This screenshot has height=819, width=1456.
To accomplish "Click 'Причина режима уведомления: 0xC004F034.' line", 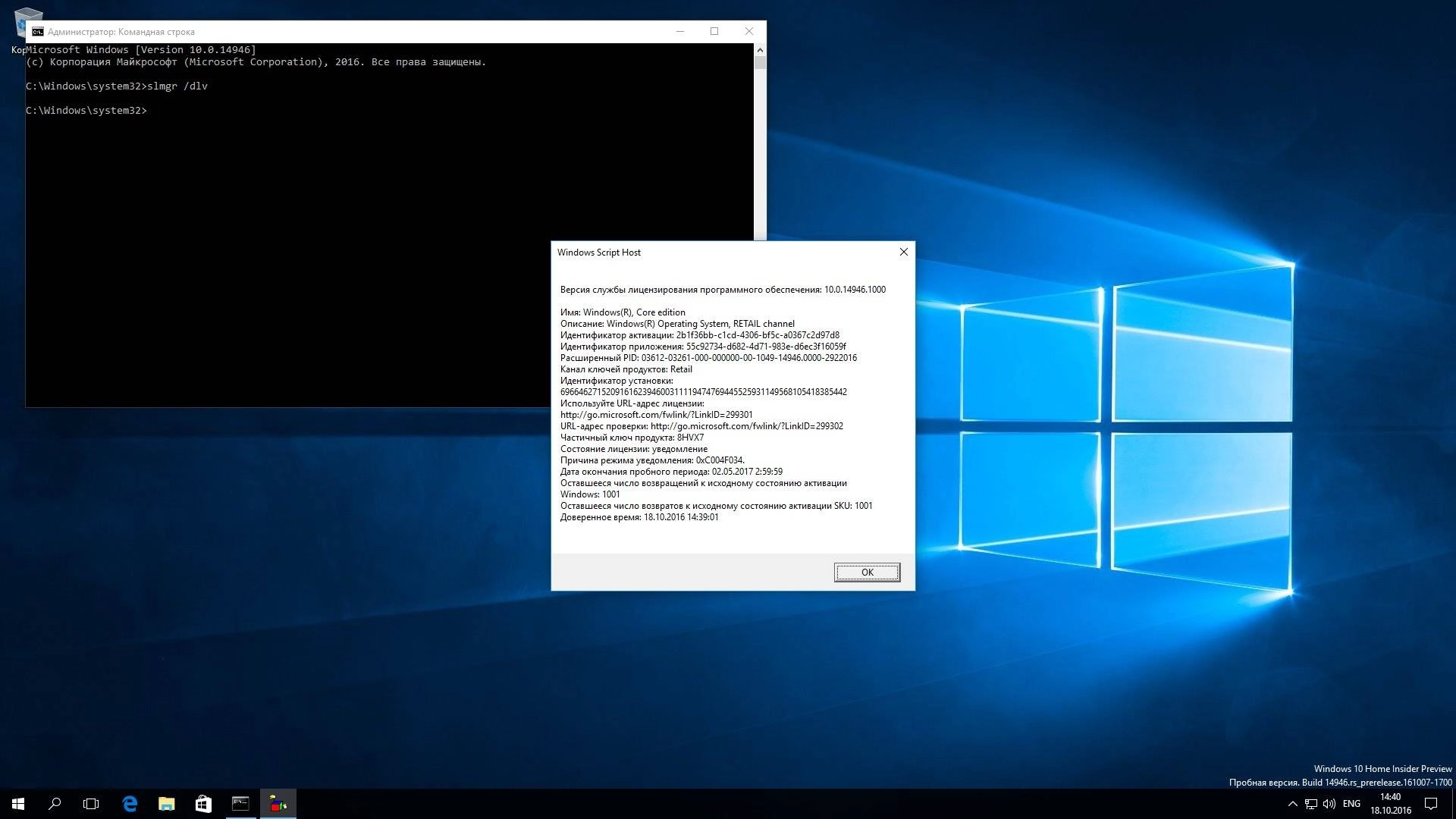I will [x=652, y=460].
